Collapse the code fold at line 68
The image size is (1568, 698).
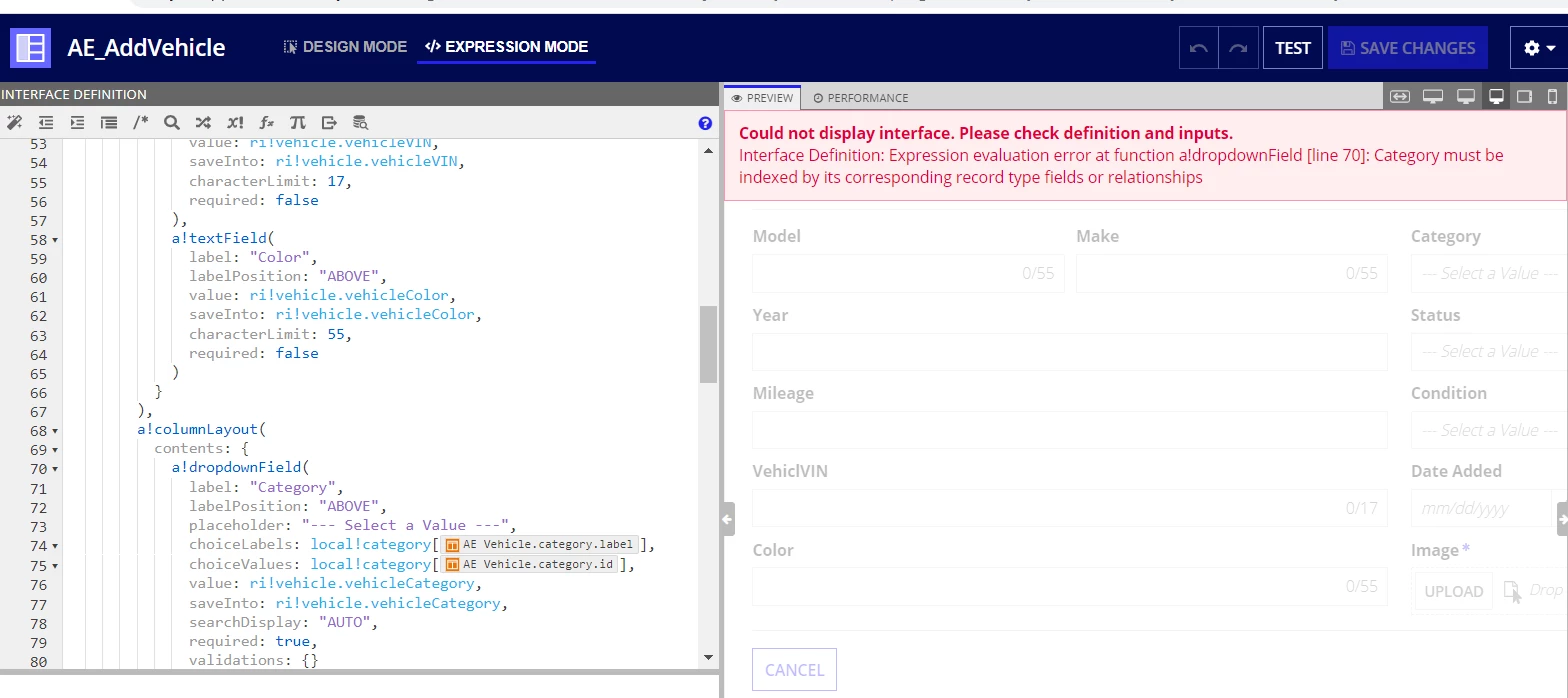point(55,431)
